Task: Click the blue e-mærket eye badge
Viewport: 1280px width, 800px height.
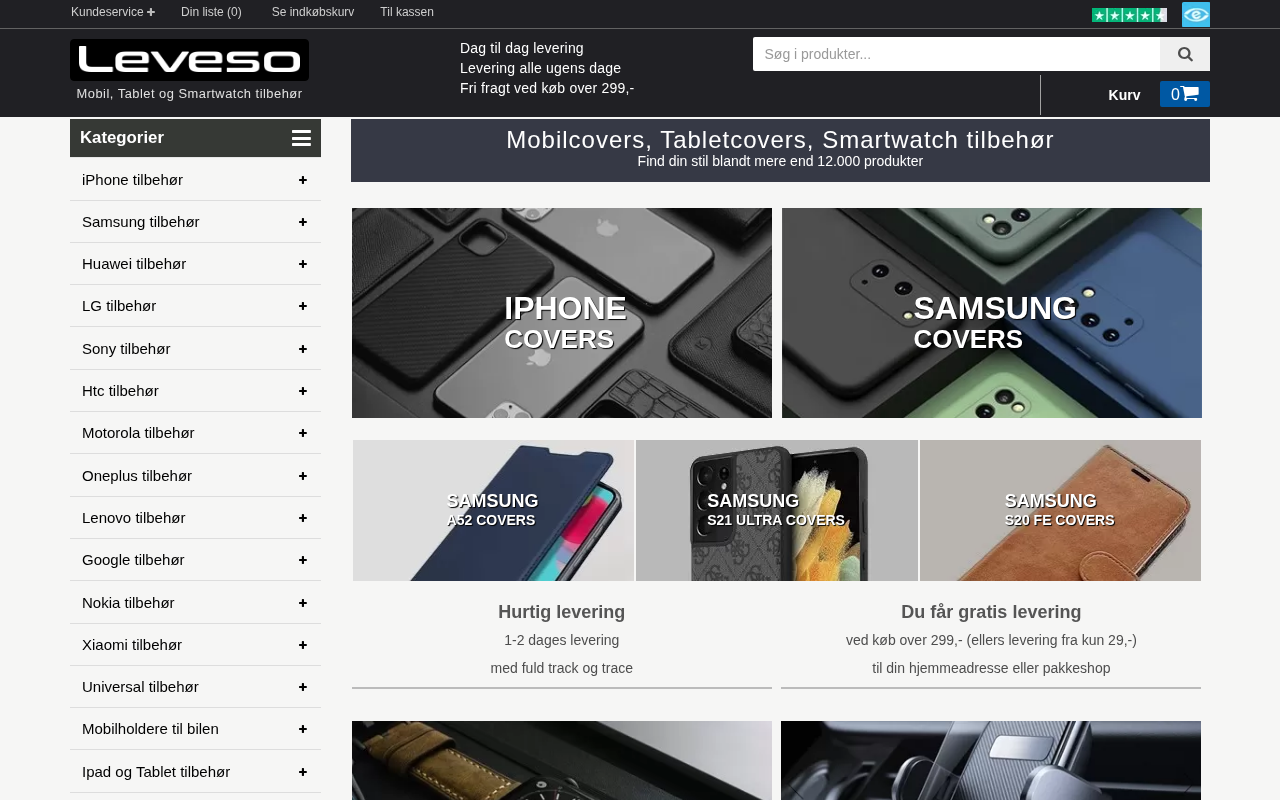Action: coord(1196,14)
